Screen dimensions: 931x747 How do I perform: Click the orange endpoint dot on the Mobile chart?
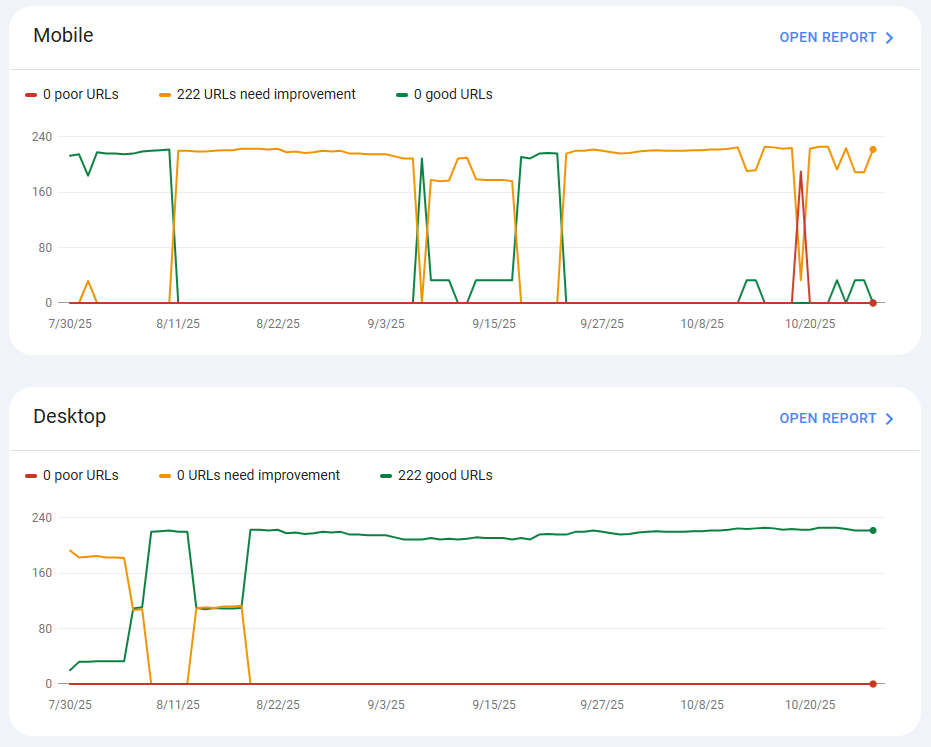(x=873, y=147)
